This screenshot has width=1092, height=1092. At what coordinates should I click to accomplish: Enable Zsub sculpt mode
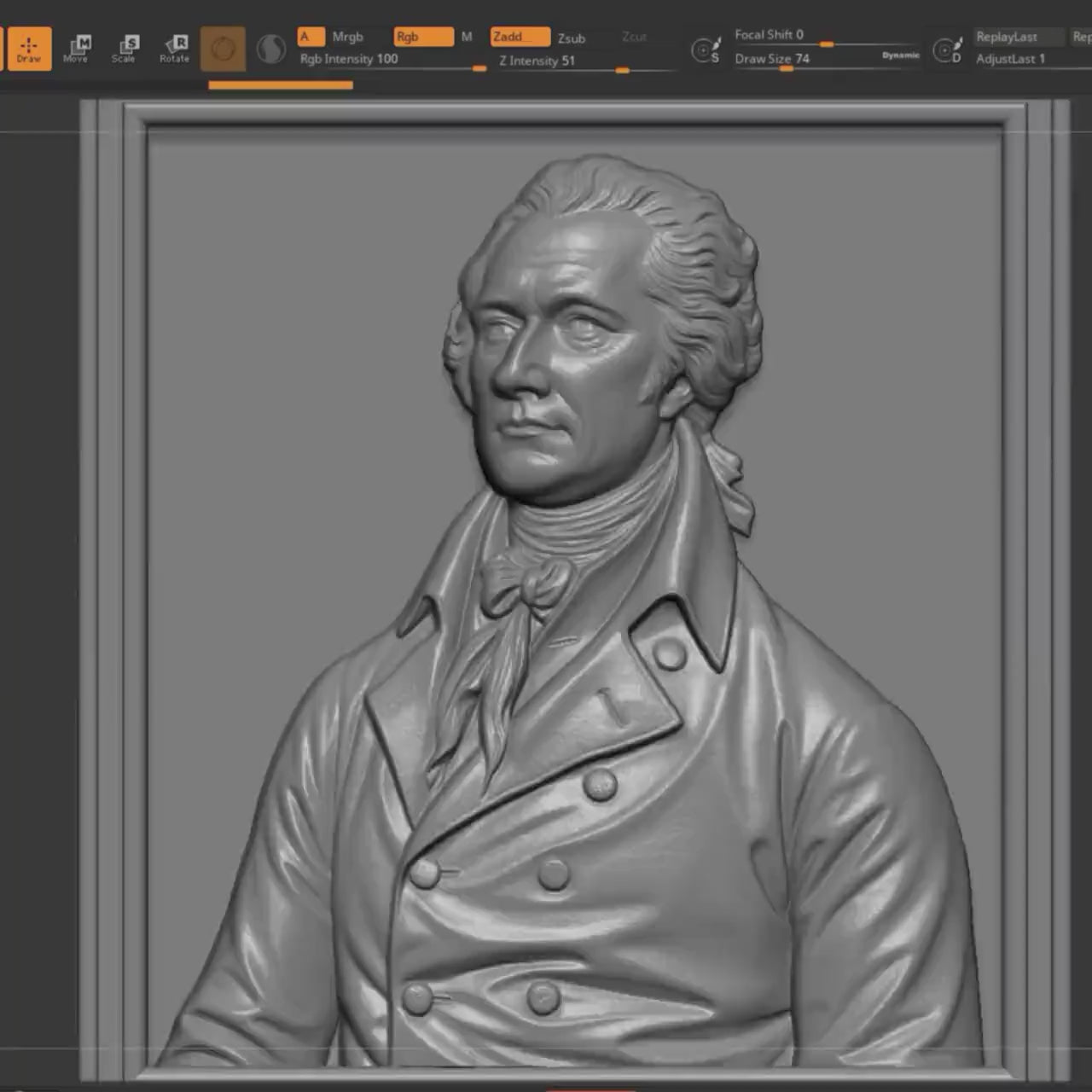tap(572, 38)
